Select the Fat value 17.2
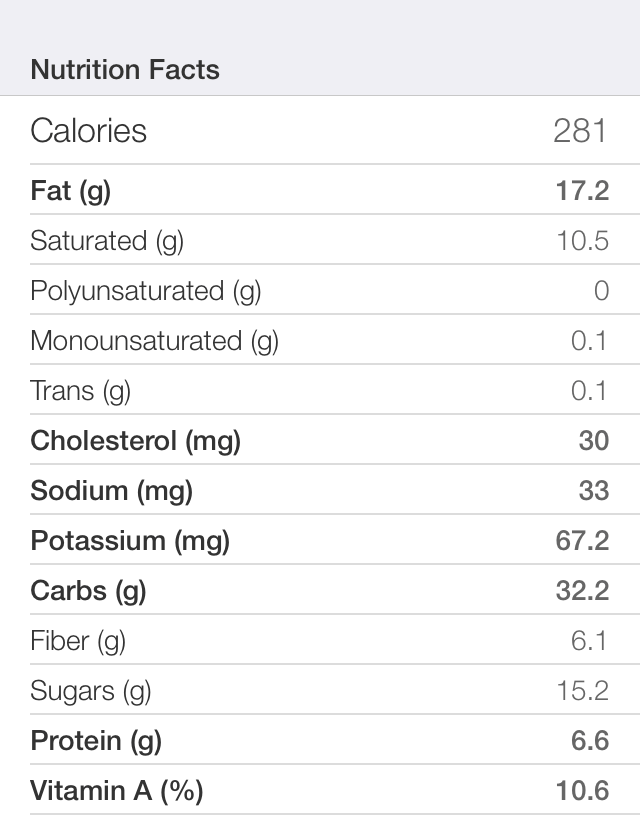This screenshot has height=828, width=640. (x=582, y=191)
